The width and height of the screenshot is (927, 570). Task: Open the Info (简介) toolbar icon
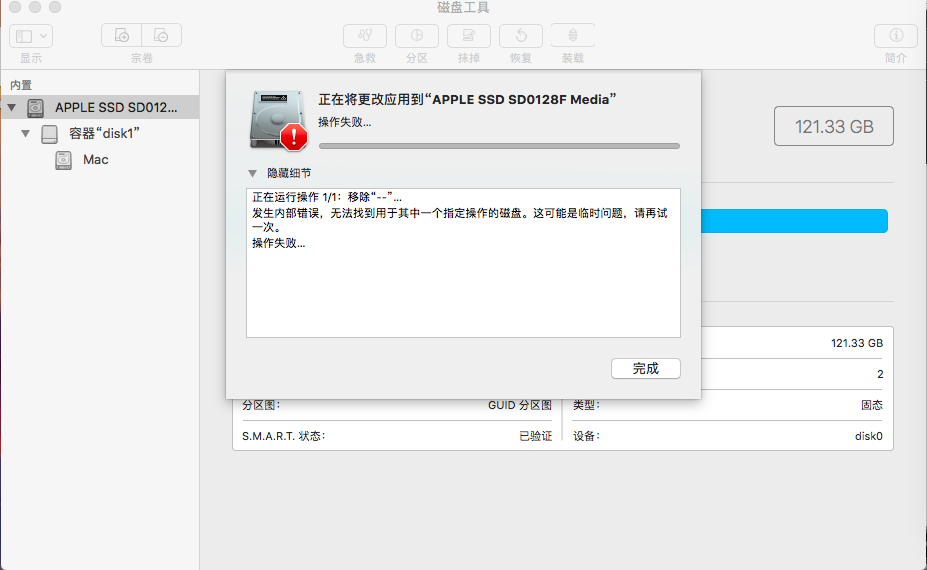895,36
